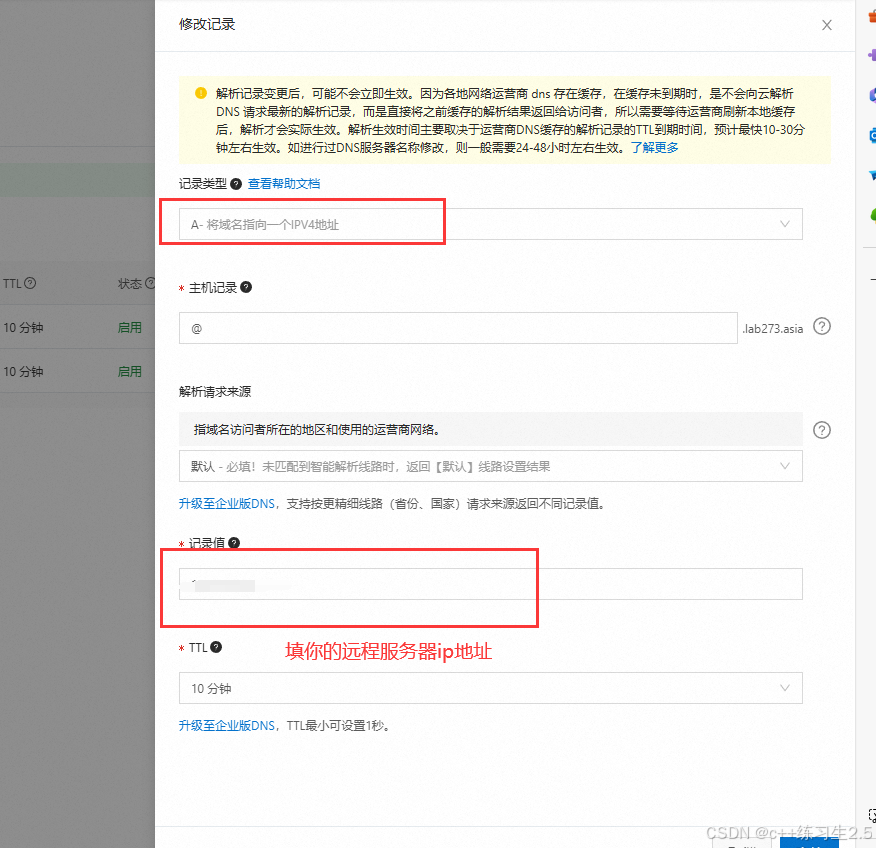The height and width of the screenshot is (848, 876).
Task: Open the 了解更多 link in the notice
Action: tap(654, 147)
